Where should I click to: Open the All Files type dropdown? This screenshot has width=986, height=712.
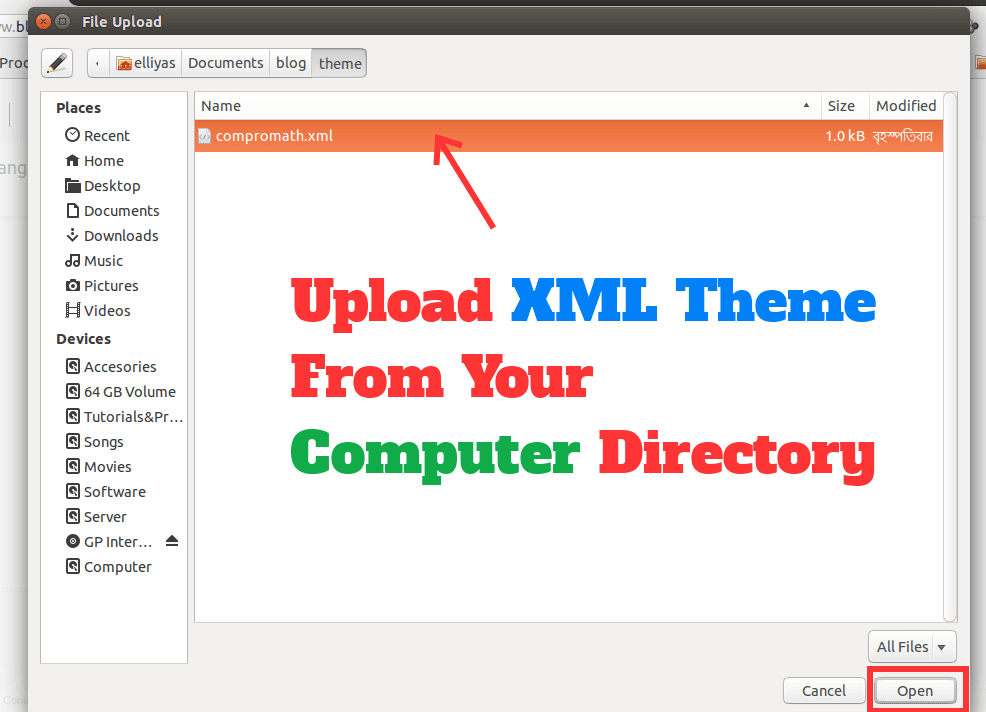pyautogui.click(x=911, y=646)
